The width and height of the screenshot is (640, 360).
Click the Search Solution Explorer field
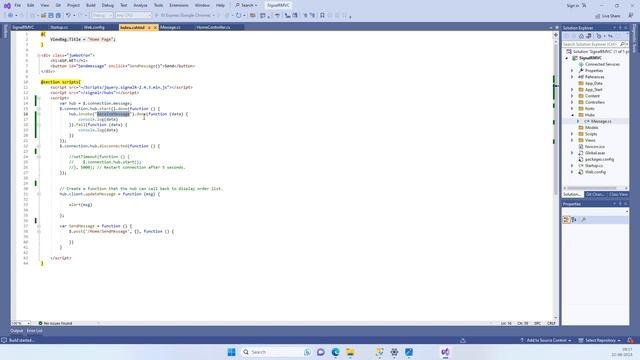point(591,44)
